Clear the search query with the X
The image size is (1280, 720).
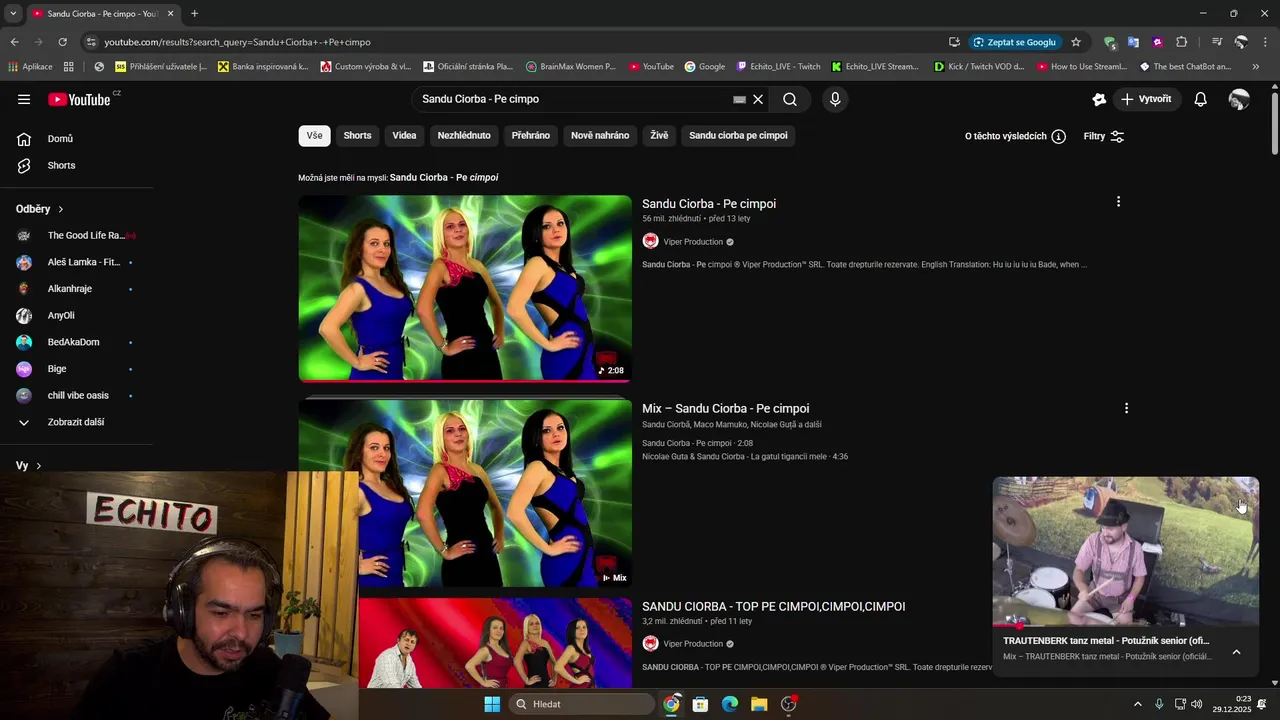758,99
